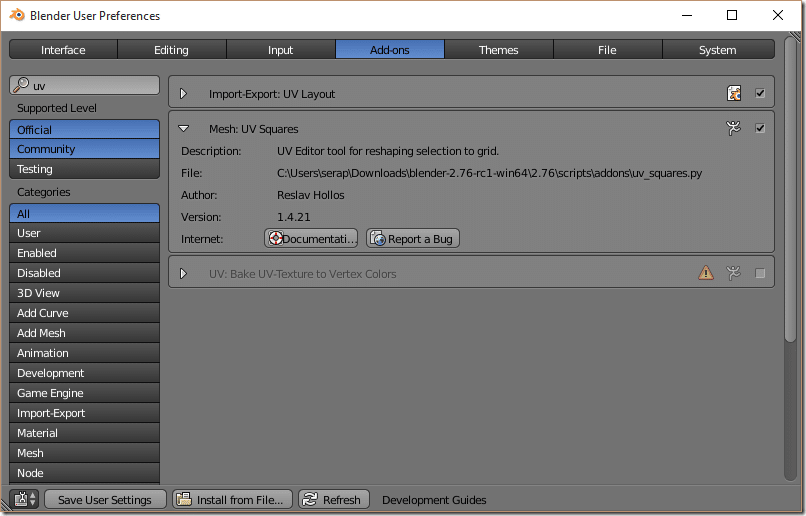Click official support icon on UV Layout row
This screenshot has height=516, width=806.
734,93
